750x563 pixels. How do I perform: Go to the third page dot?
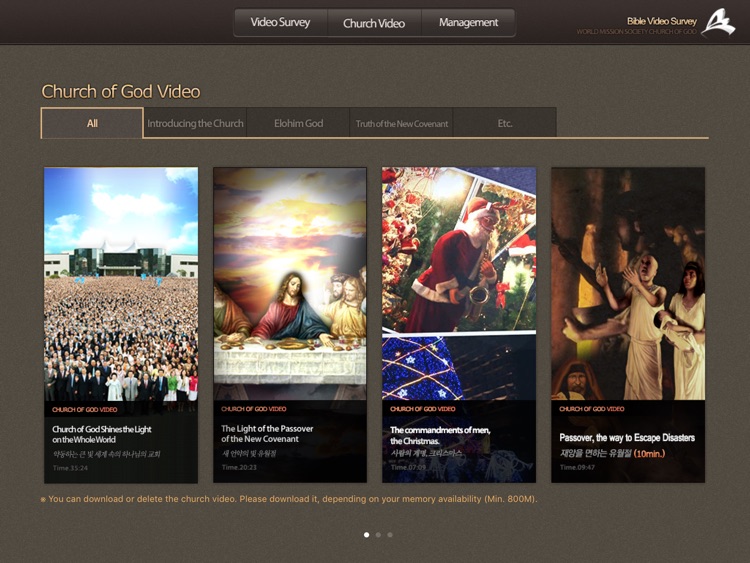pyautogui.click(x=390, y=535)
